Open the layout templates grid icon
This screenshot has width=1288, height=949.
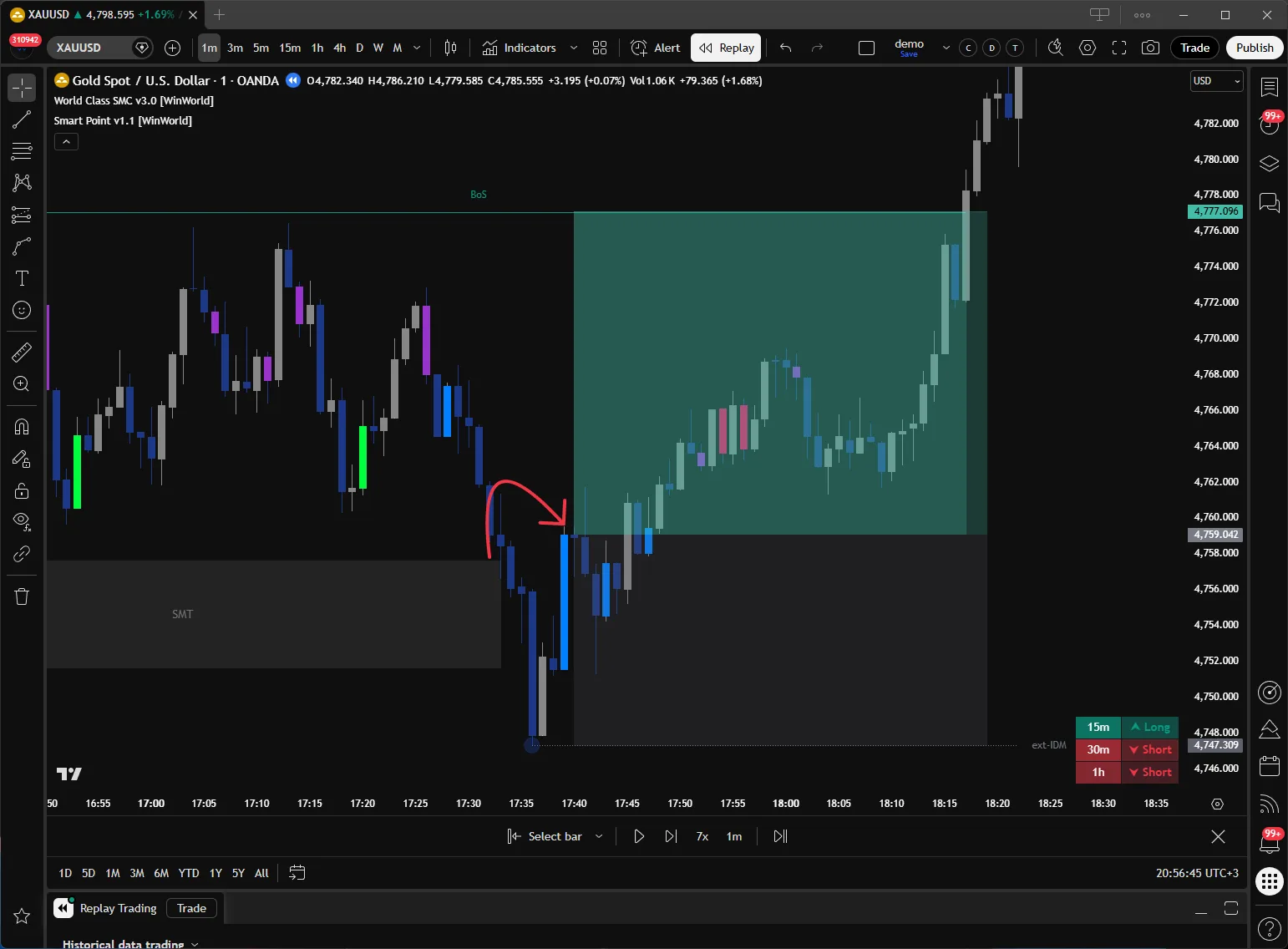click(x=600, y=48)
